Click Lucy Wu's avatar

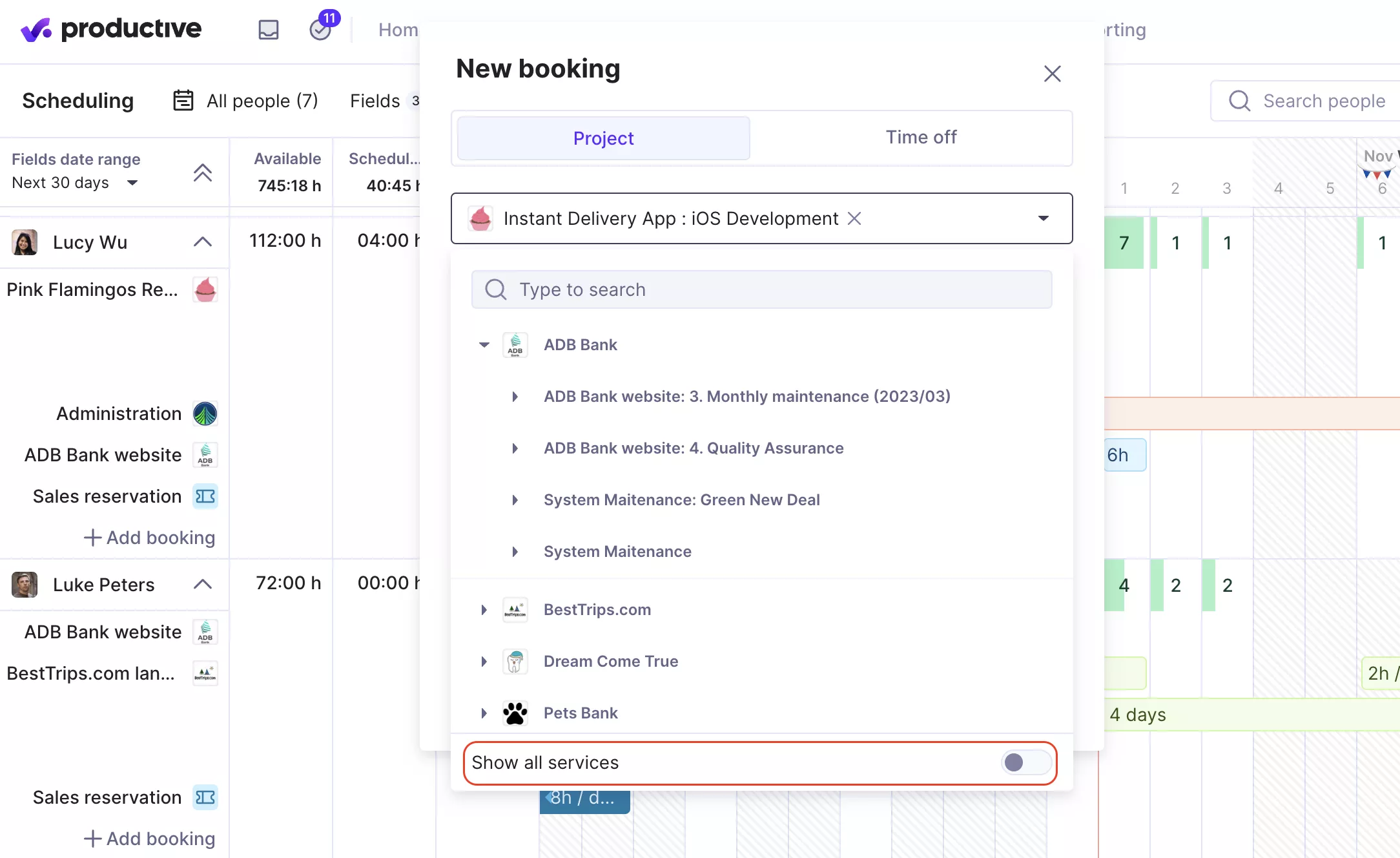25,242
